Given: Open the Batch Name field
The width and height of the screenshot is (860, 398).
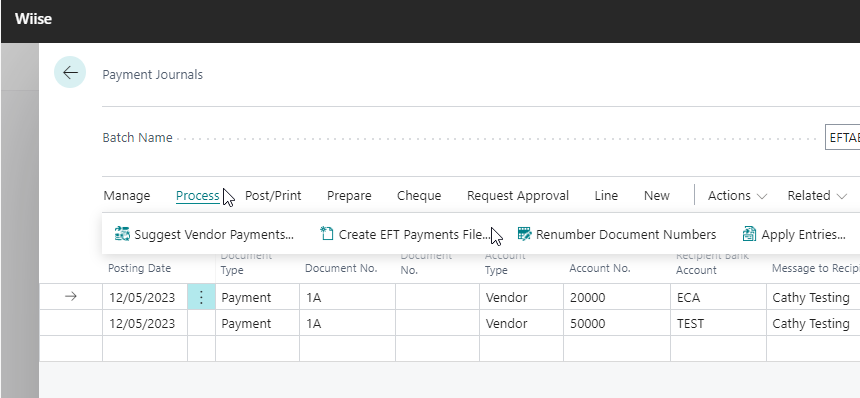Looking at the screenshot, I should [843, 137].
